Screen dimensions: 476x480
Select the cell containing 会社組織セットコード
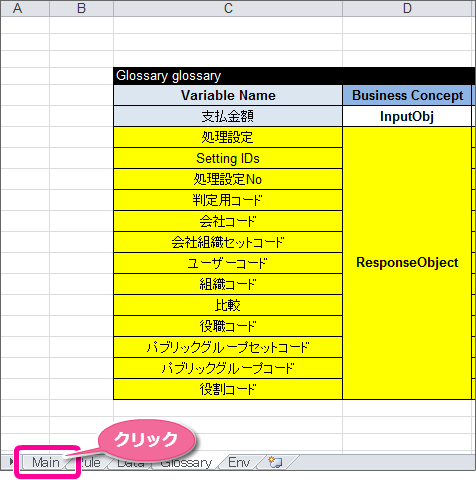tap(228, 242)
